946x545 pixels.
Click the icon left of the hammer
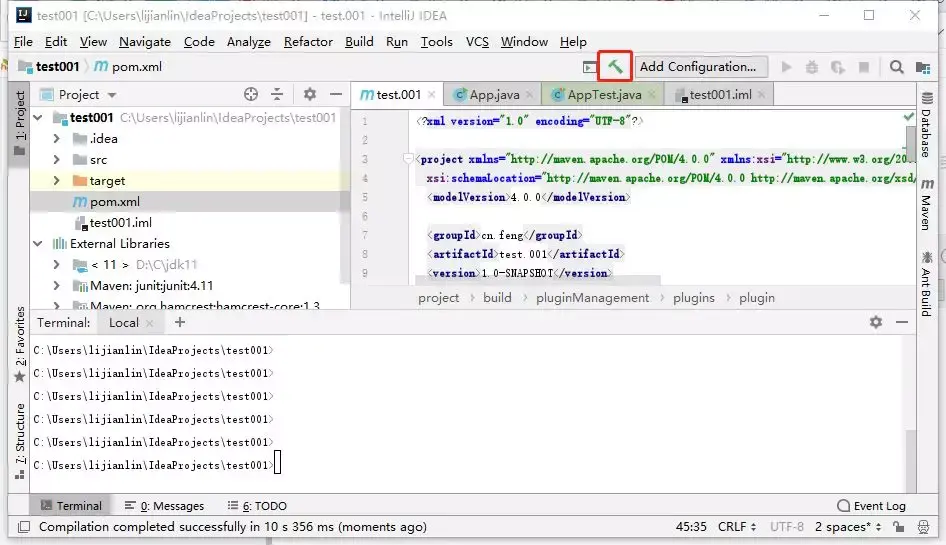click(589, 67)
